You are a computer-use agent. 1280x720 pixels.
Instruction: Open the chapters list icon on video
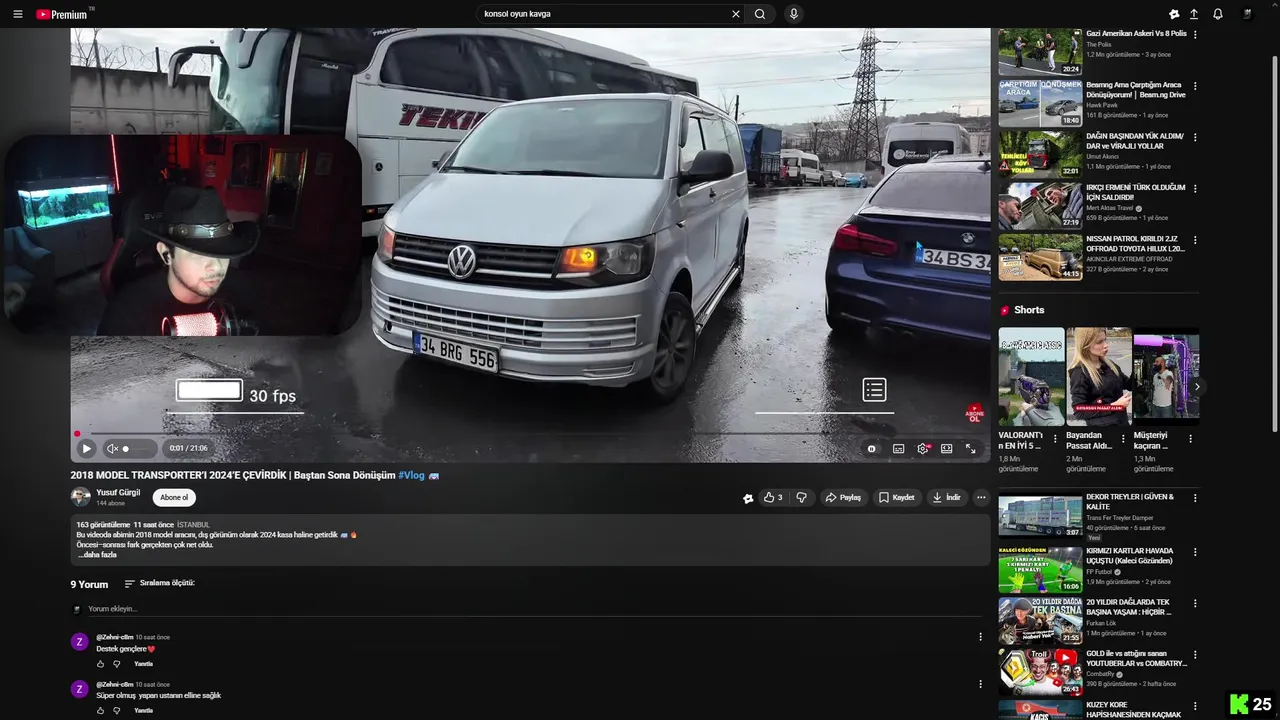pos(874,390)
